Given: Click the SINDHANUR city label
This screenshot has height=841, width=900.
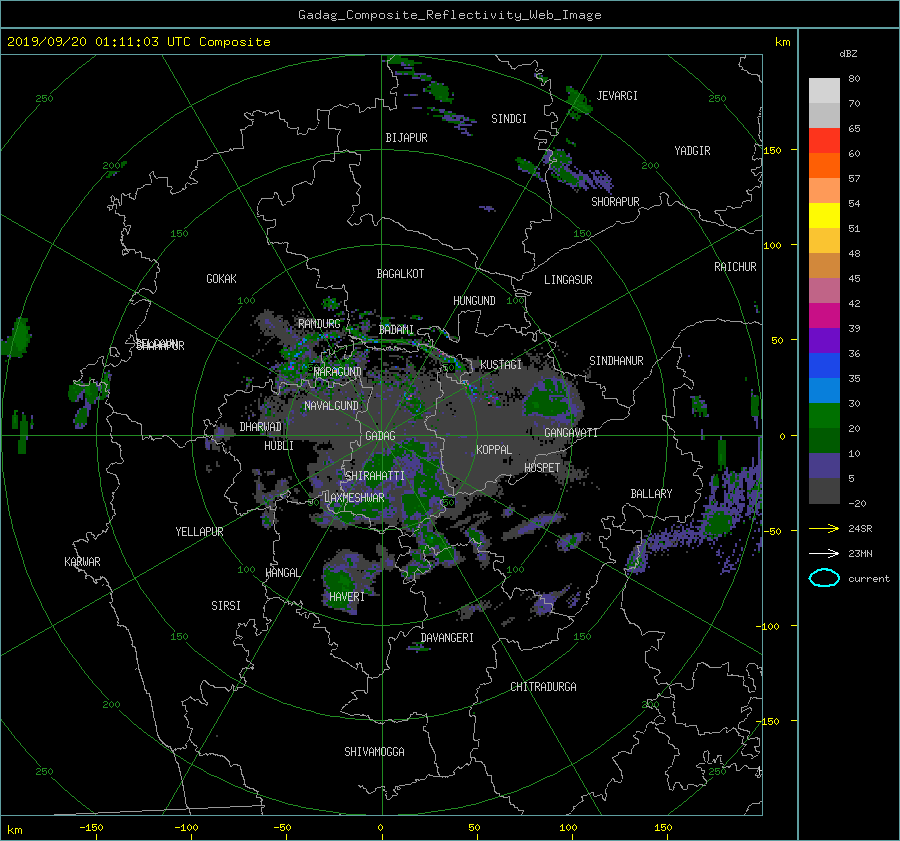Looking at the screenshot, I should pyautogui.click(x=616, y=361).
